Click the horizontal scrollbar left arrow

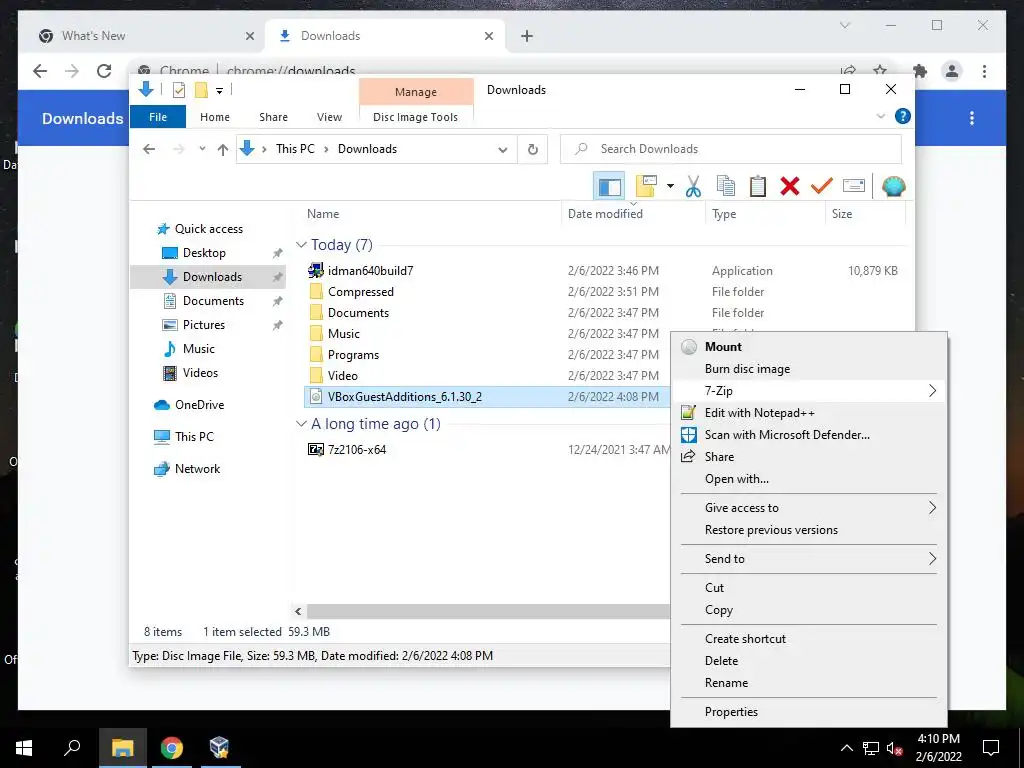coord(298,611)
